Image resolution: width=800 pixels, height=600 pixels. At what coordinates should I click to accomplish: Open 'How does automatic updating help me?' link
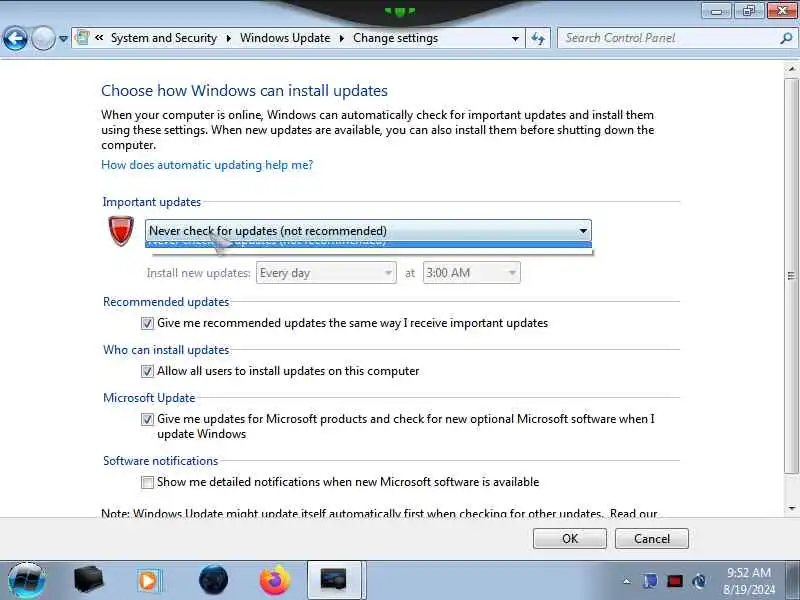pos(207,165)
